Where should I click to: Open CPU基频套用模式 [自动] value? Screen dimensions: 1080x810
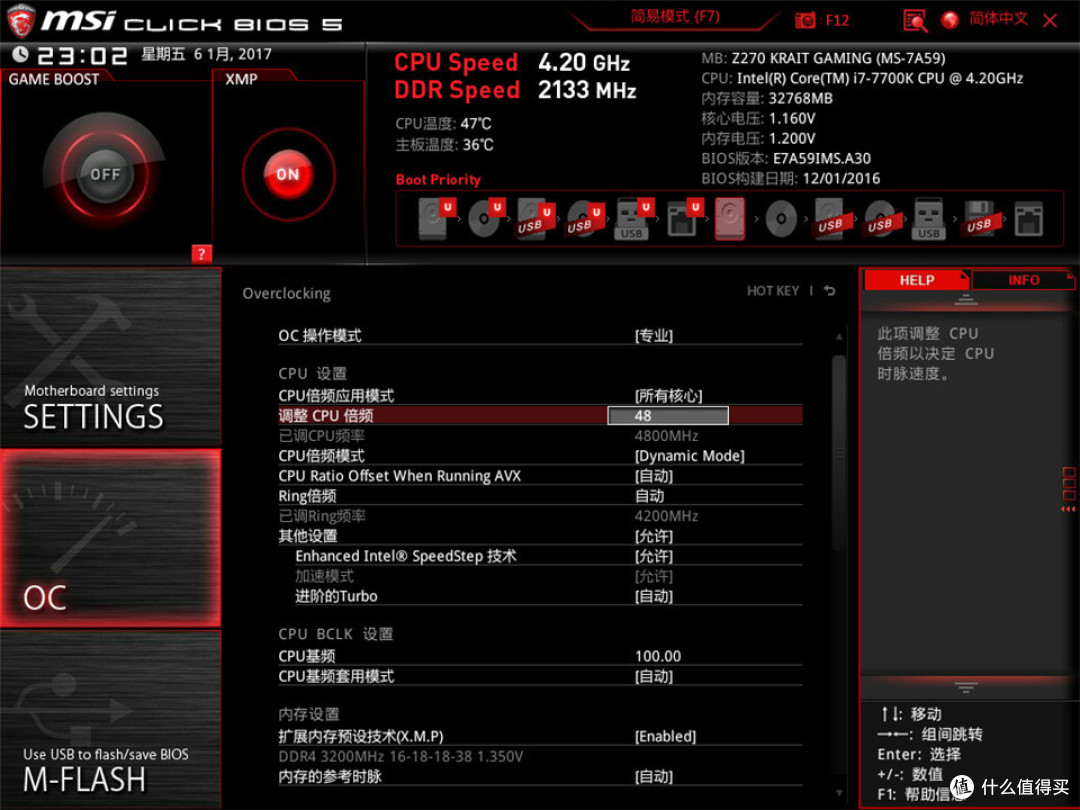(x=653, y=676)
